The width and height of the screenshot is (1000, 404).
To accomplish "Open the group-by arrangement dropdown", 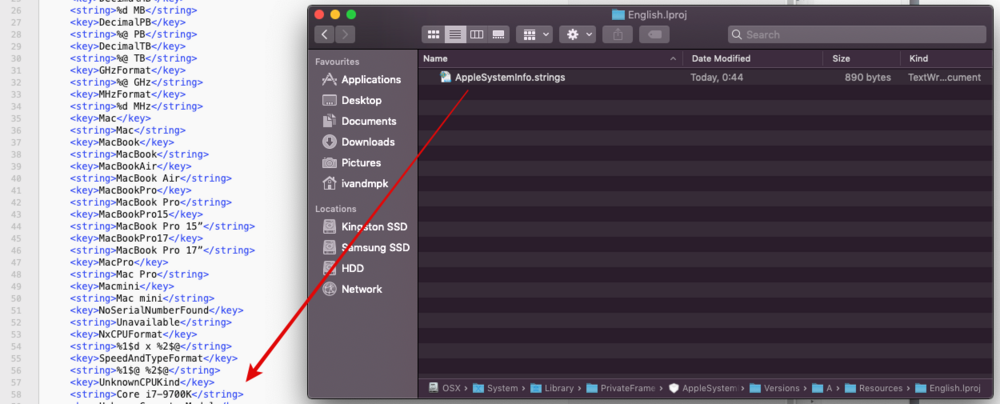I will coord(536,34).
